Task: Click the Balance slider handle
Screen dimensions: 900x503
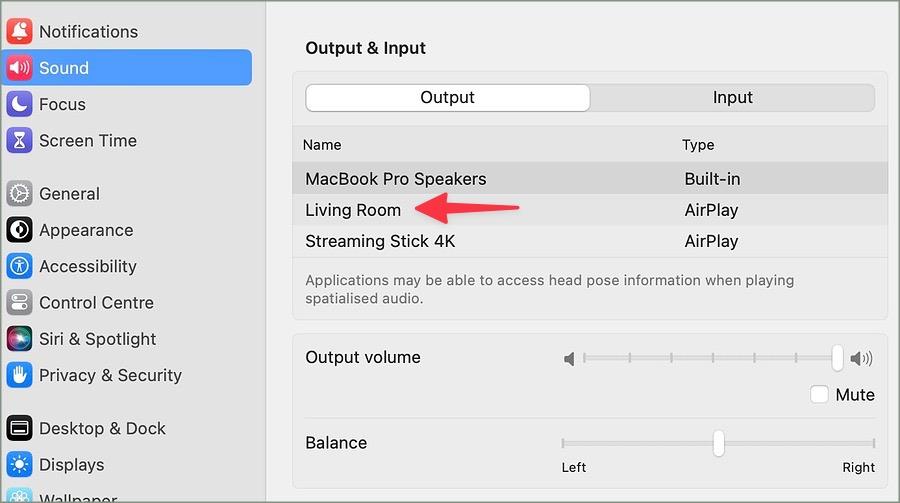Action: (x=719, y=443)
